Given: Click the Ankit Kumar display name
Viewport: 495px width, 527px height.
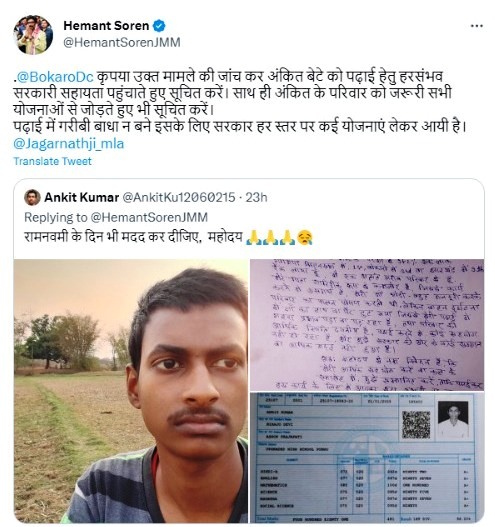Looking at the screenshot, I should (x=82, y=197).
